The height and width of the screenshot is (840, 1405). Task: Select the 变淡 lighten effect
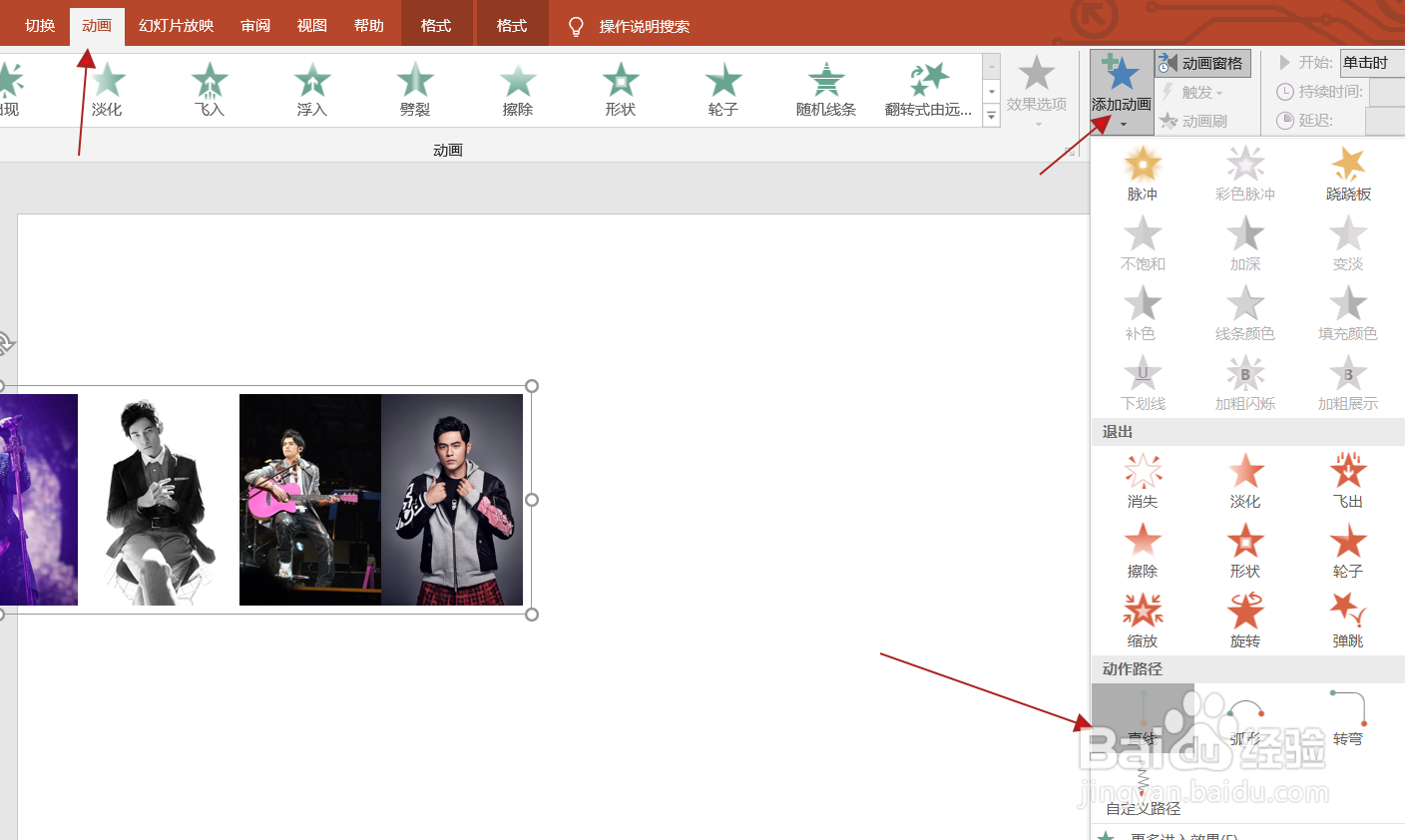coord(1348,243)
